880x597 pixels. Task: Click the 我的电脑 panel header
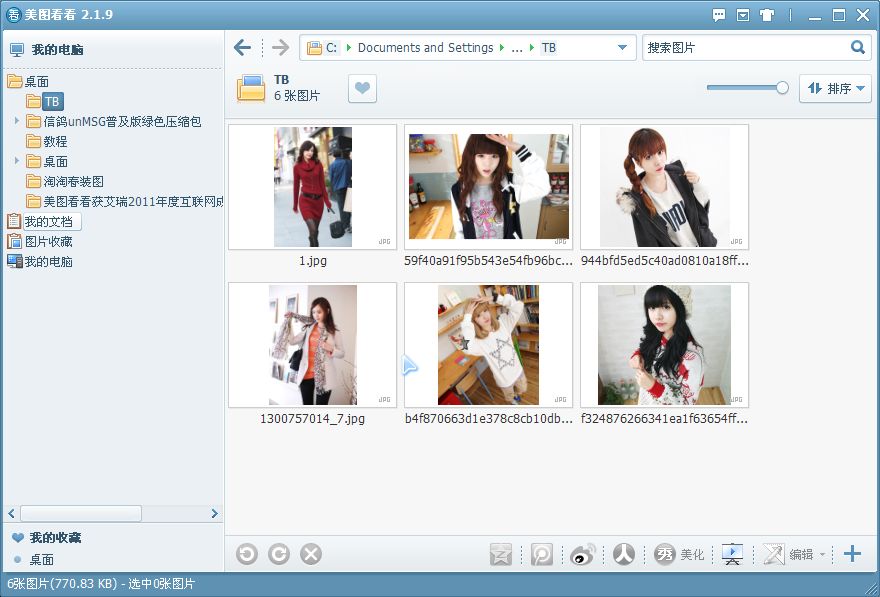click(57, 49)
